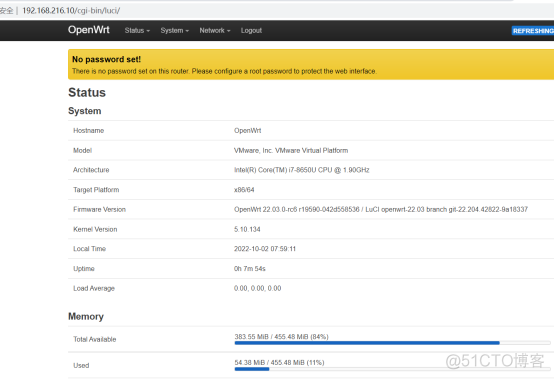Expand the System dropdown menu
This screenshot has width=554, height=379.
click(175, 30)
